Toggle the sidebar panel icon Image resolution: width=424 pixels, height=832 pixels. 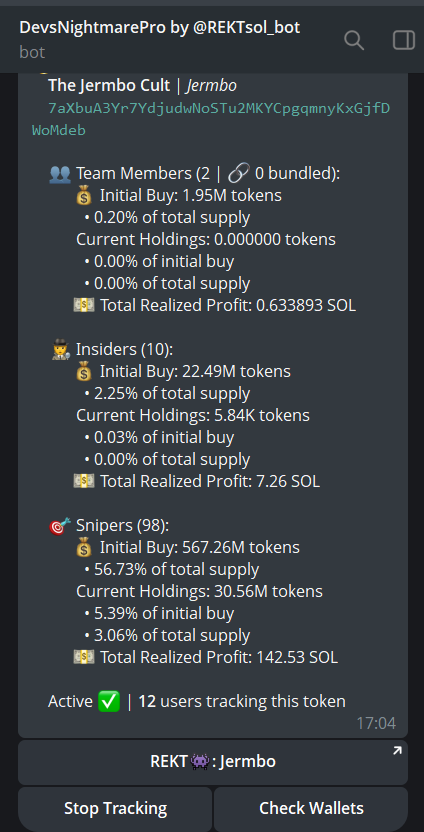(403, 40)
